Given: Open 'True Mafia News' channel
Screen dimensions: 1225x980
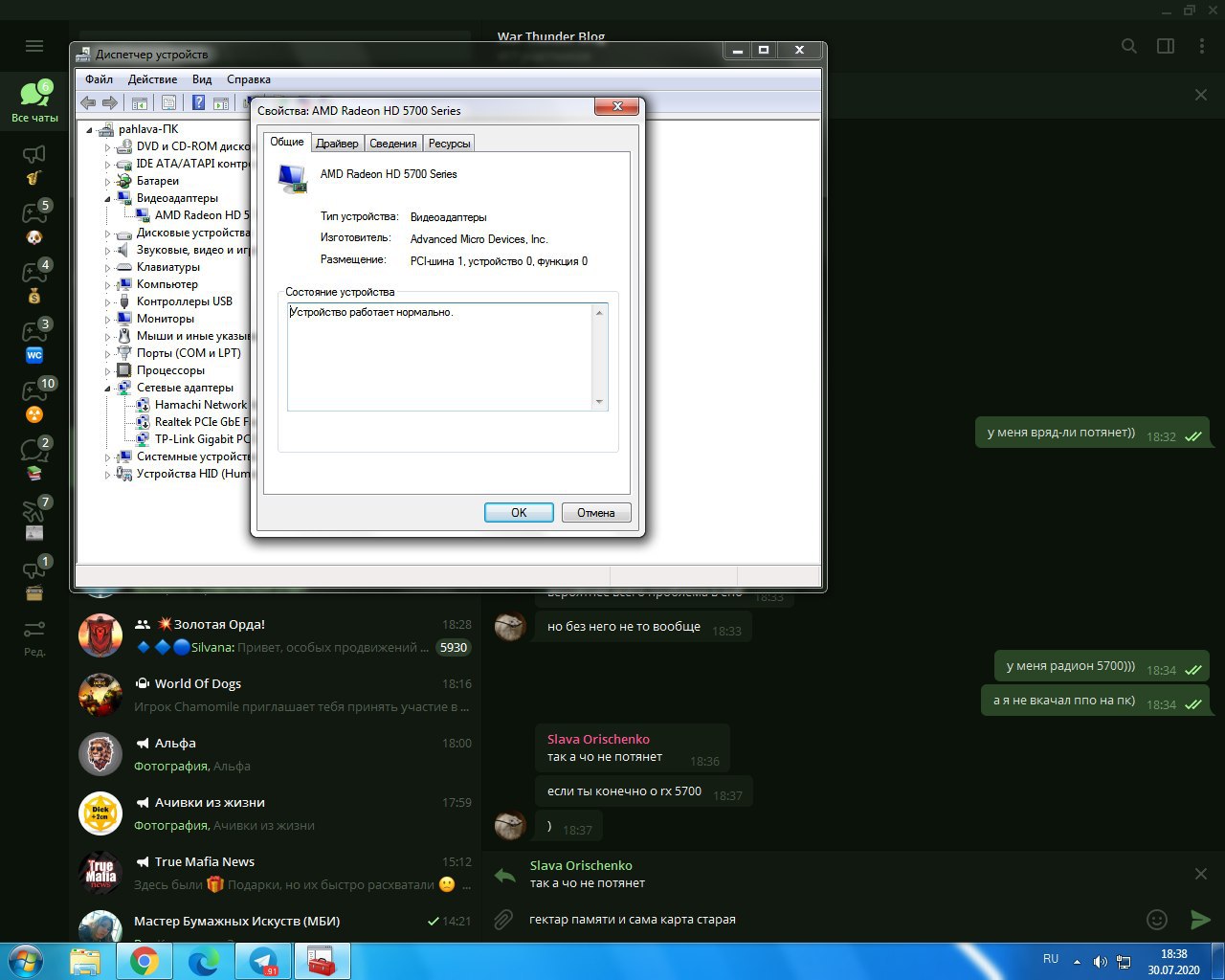Looking at the screenshot, I should pos(275,873).
